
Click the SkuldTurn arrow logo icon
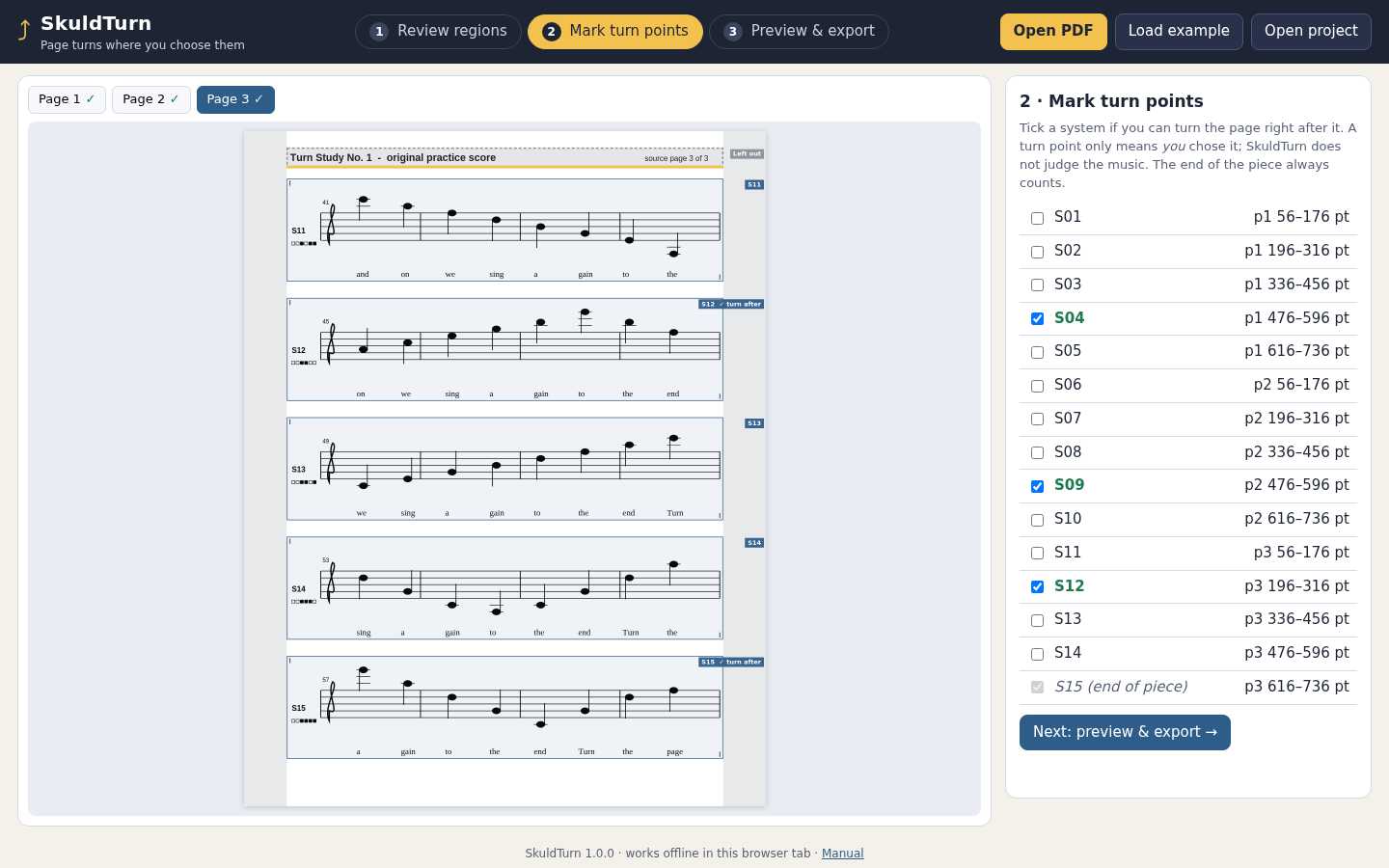[x=24, y=31]
